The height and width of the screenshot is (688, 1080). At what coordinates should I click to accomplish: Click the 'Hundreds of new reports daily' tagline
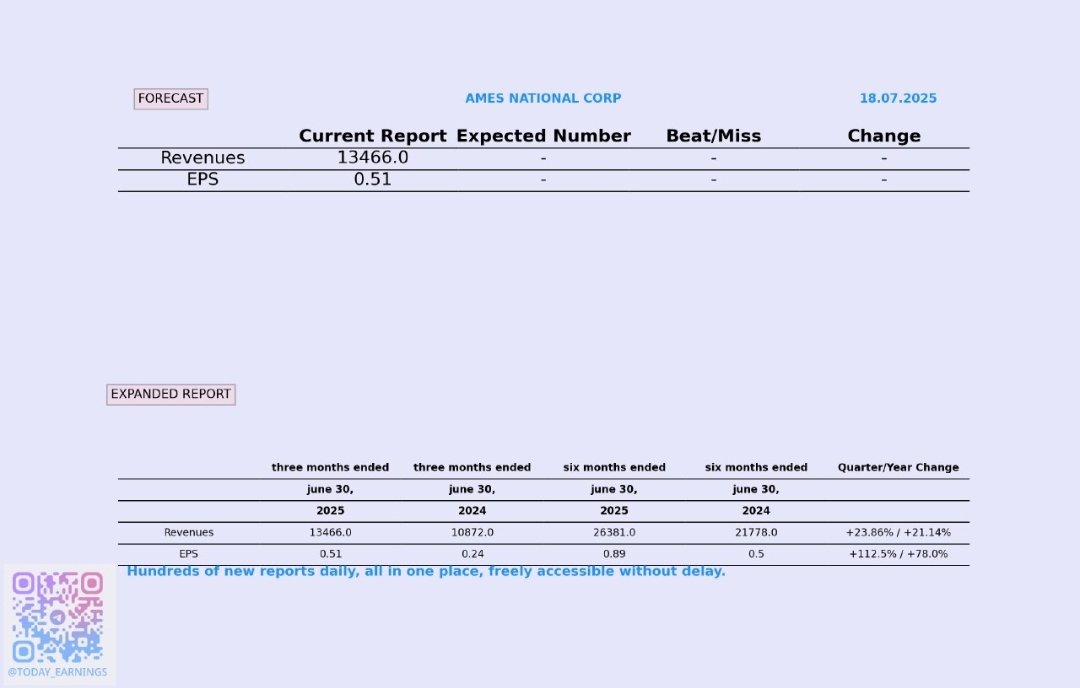(426, 572)
